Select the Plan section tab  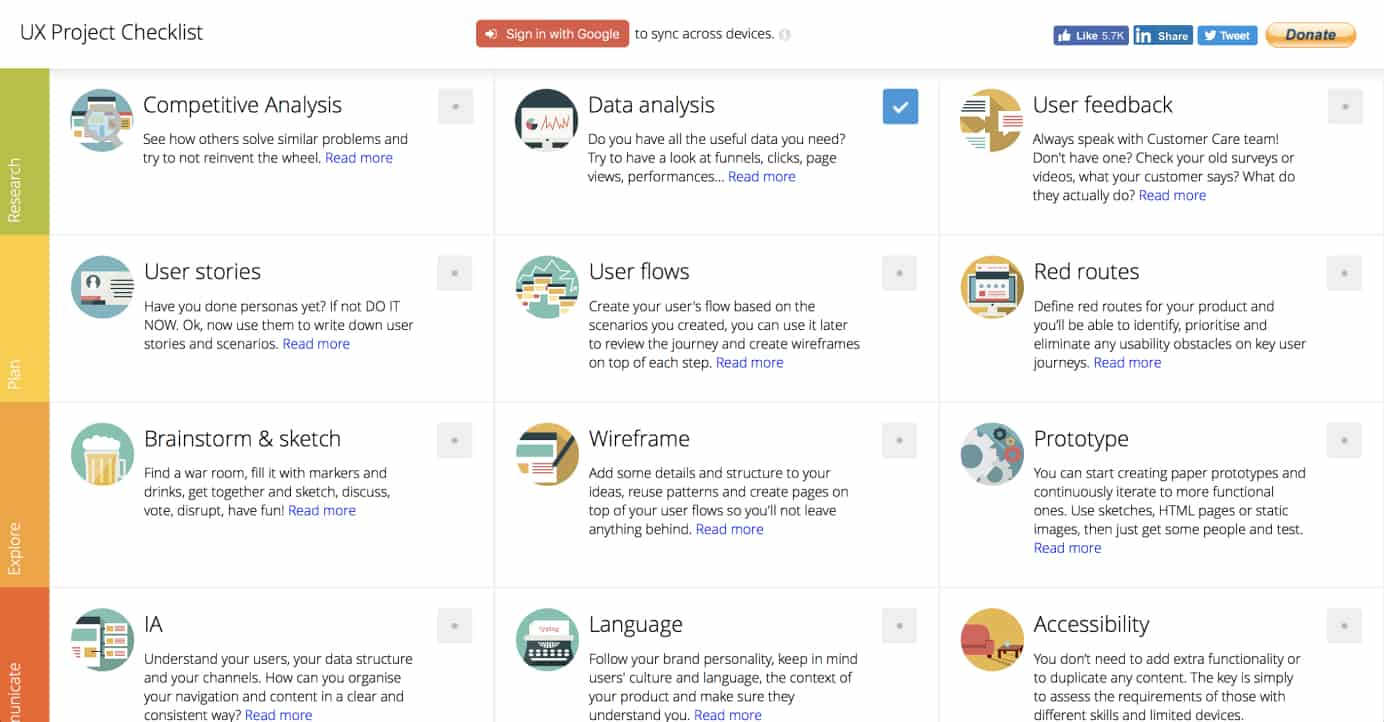click(24, 318)
